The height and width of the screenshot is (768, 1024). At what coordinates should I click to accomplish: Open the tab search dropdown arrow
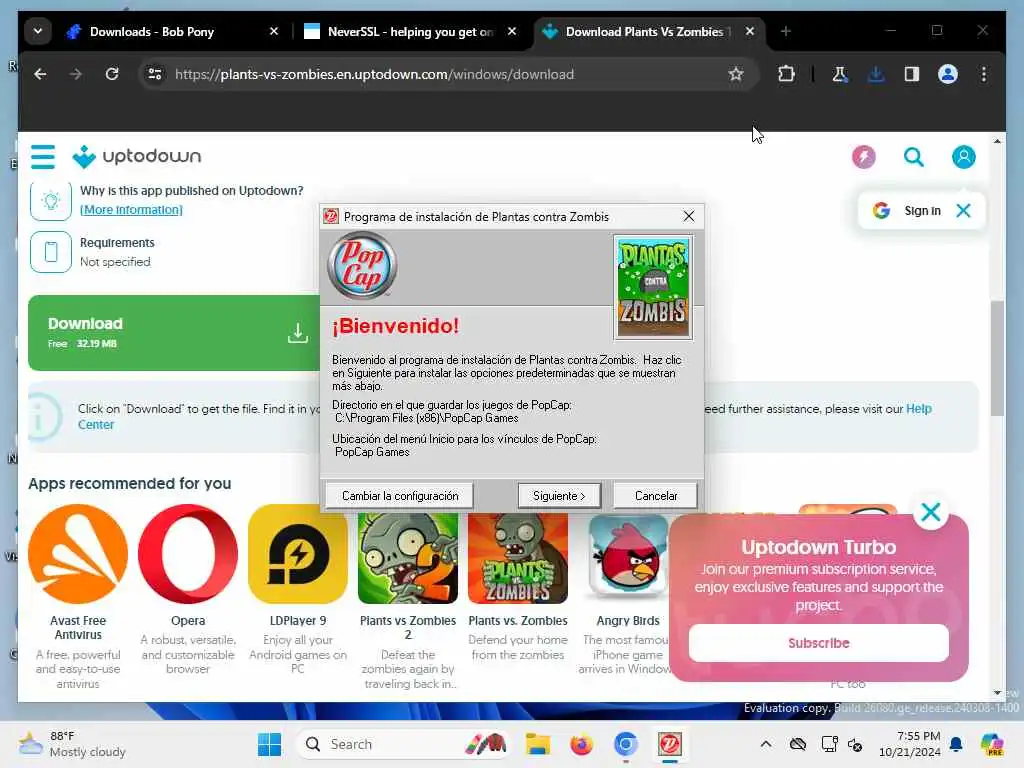tap(38, 31)
